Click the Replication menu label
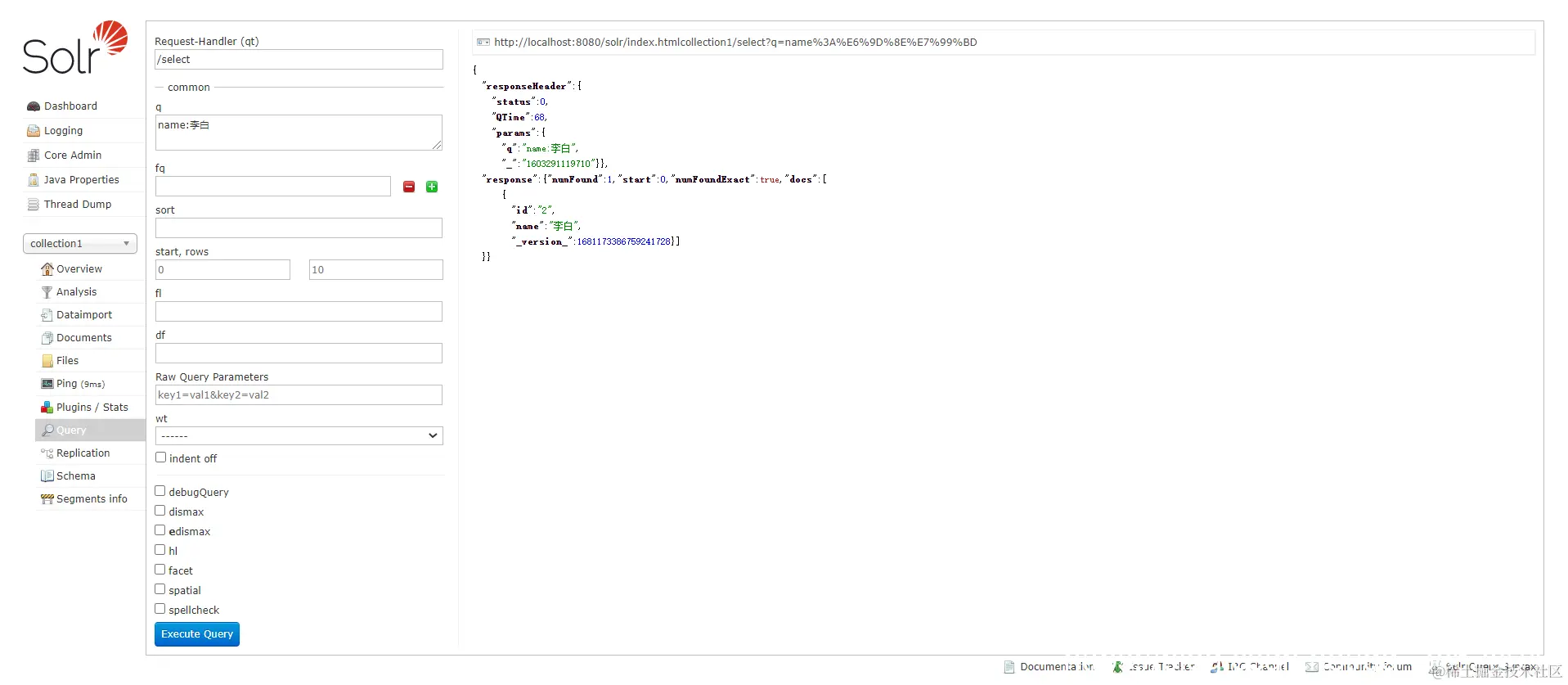This screenshot has height=685, width=1568. tap(83, 453)
